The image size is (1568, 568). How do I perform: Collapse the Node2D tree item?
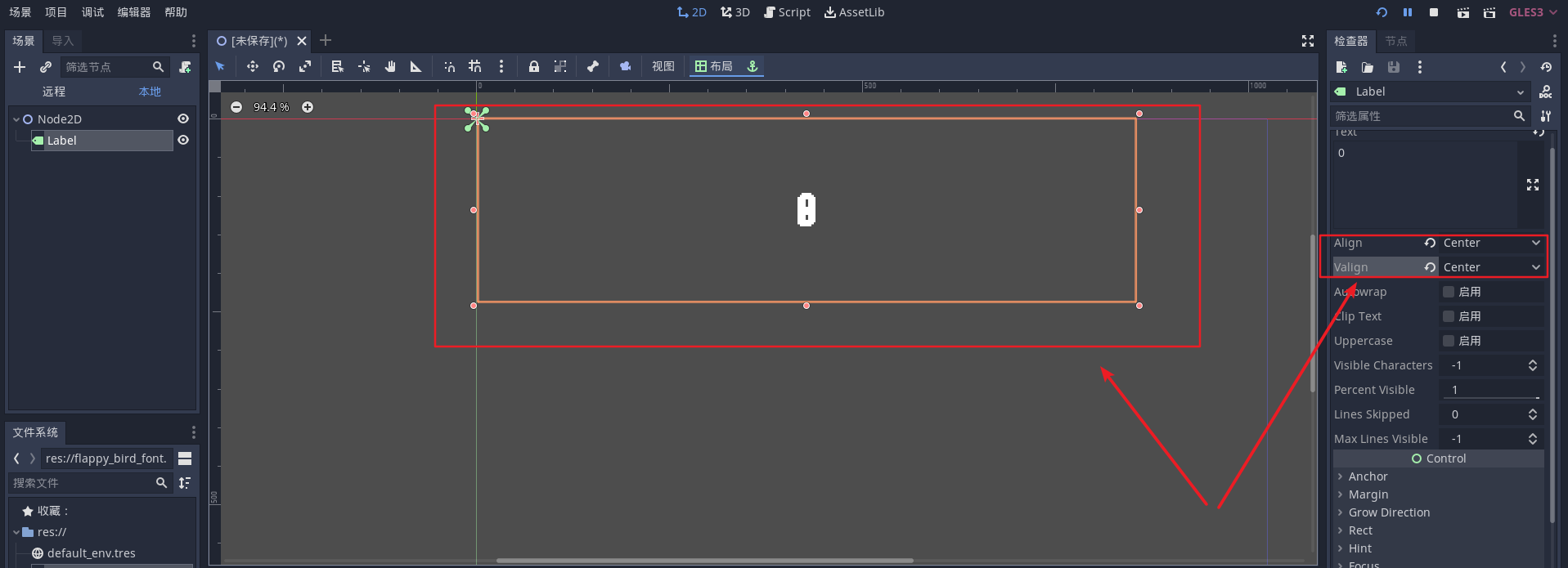click(16, 119)
